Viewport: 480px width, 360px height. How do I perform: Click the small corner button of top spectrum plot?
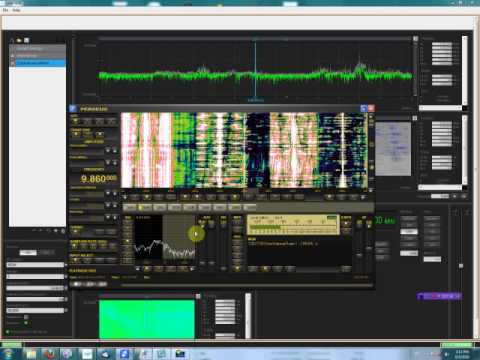point(415,39)
